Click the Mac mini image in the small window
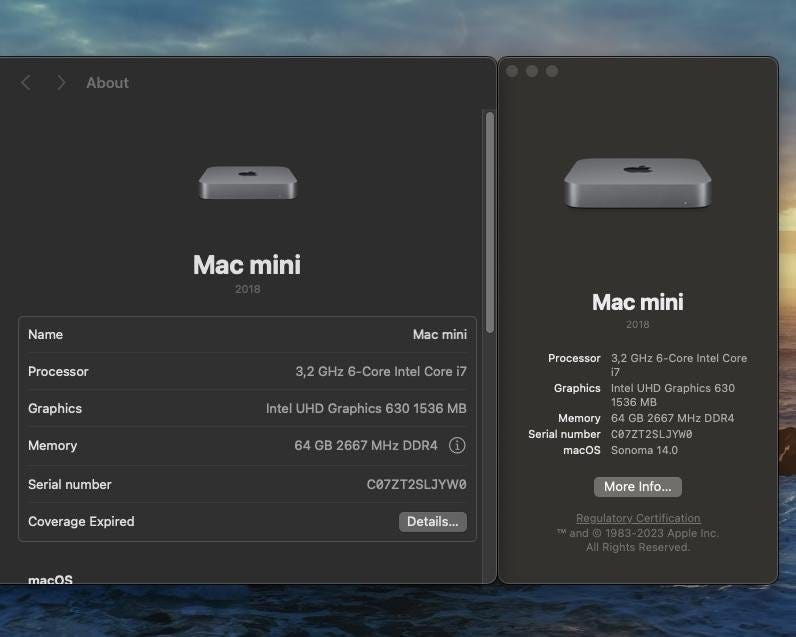 638,182
